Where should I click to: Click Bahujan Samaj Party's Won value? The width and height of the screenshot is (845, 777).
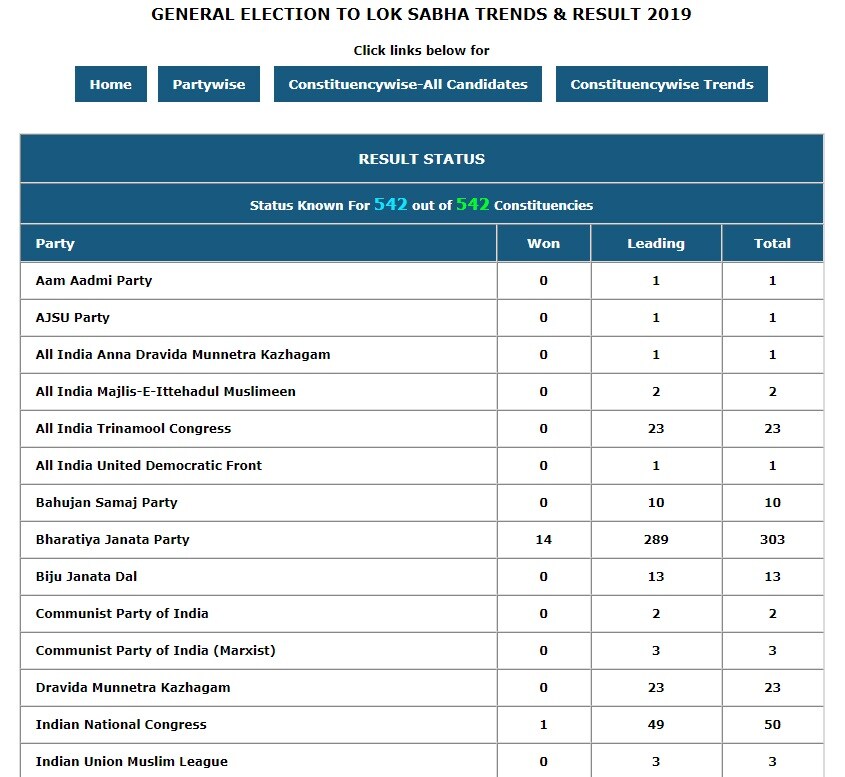(x=544, y=503)
